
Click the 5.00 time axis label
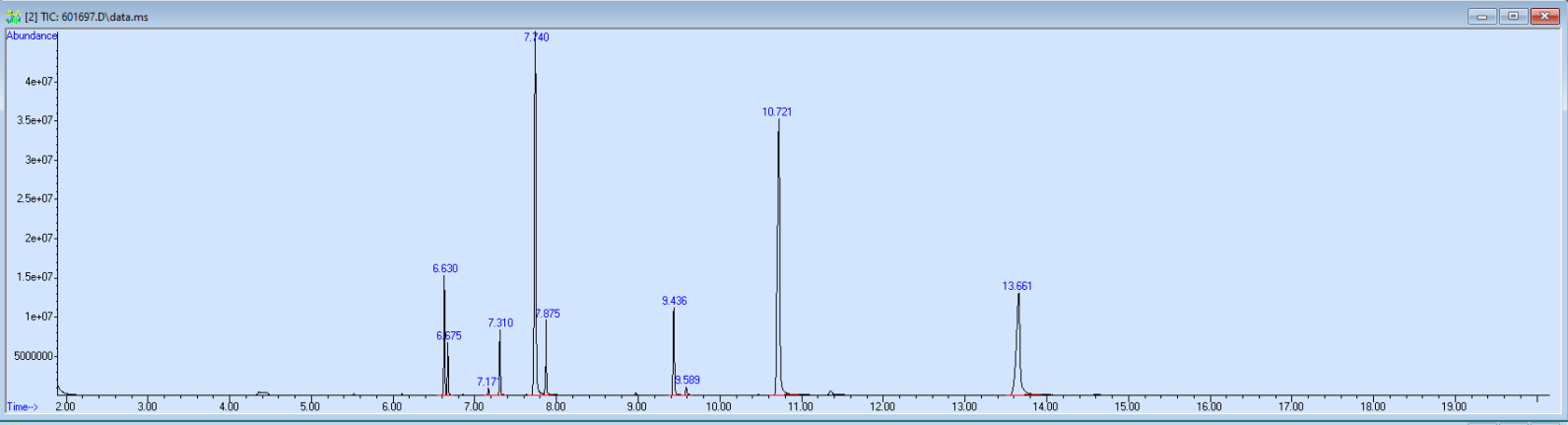pos(310,407)
